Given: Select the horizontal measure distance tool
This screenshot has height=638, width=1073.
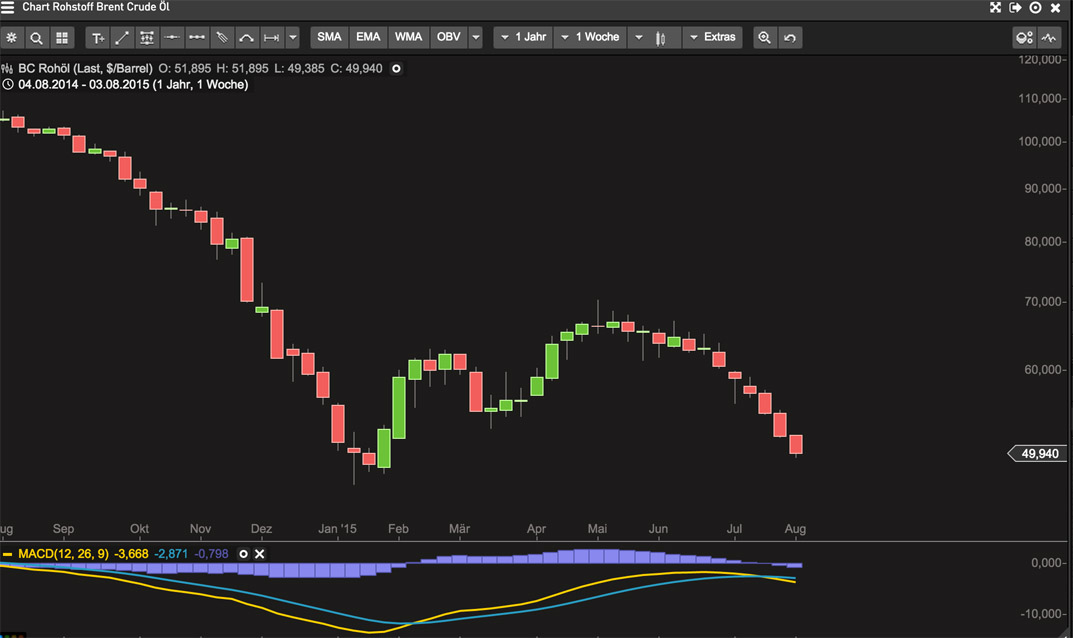Looking at the screenshot, I should click(272, 38).
